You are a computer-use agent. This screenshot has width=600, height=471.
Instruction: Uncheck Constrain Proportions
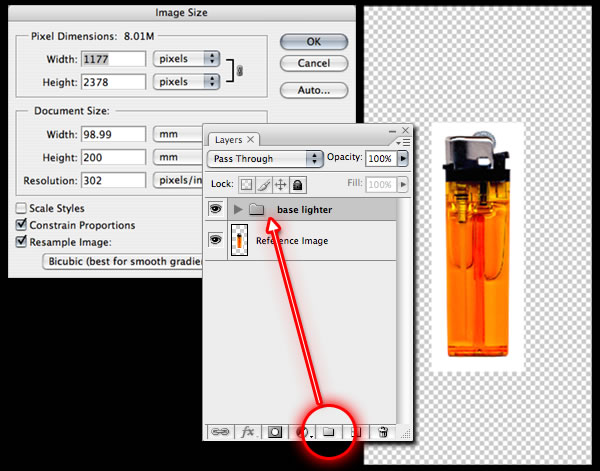[x=21, y=225]
